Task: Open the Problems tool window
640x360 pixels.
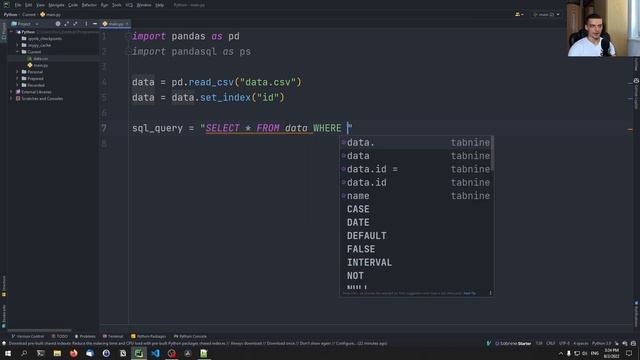Action: (84, 336)
